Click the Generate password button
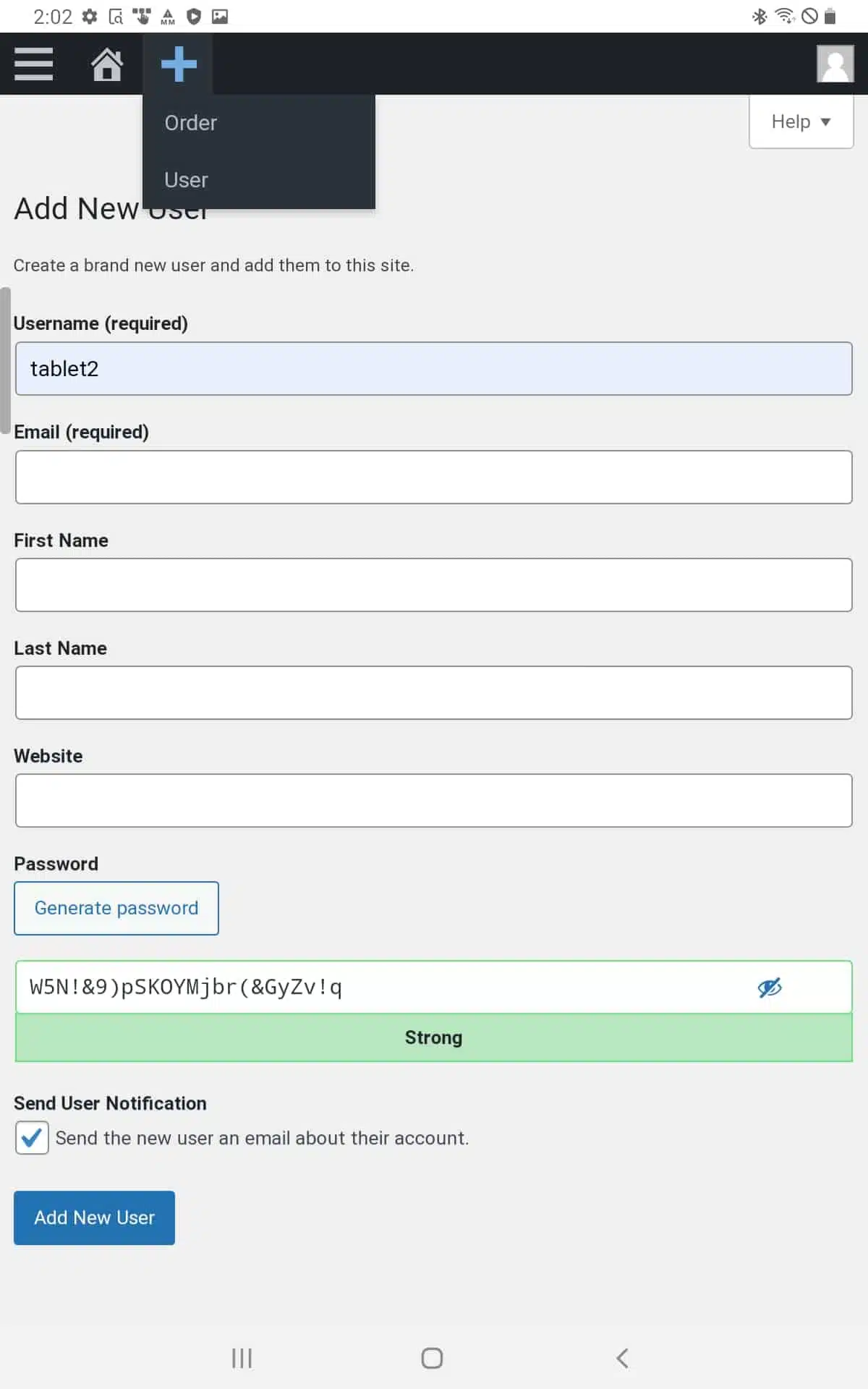Screen dimensions: 868x1389 tap(116, 908)
